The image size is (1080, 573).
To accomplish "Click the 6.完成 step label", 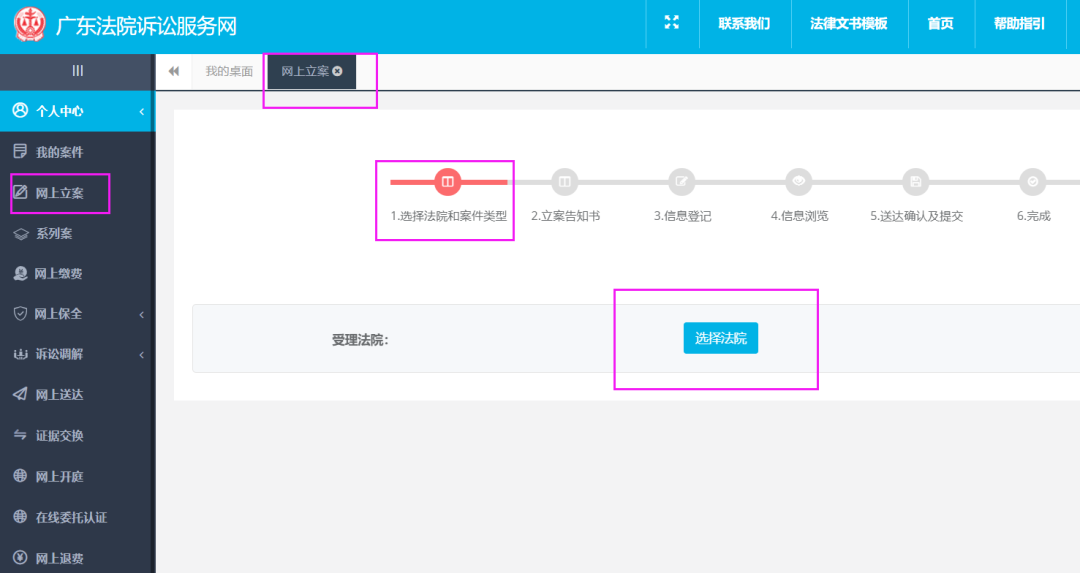I will (x=1034, y=216).
